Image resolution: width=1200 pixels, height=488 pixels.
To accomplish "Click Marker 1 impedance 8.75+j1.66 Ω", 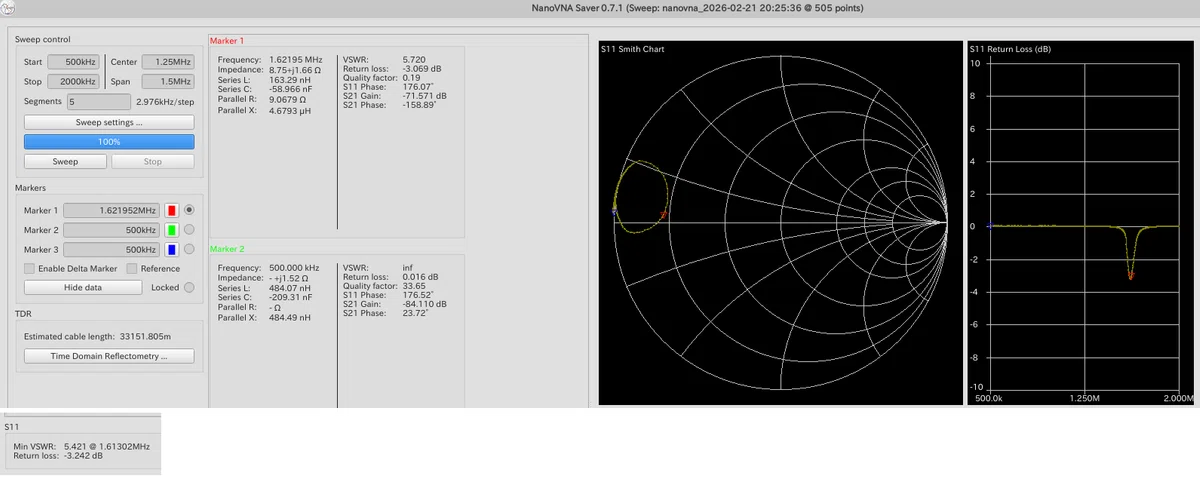I will pyautogui.click(x=295, y=69).
